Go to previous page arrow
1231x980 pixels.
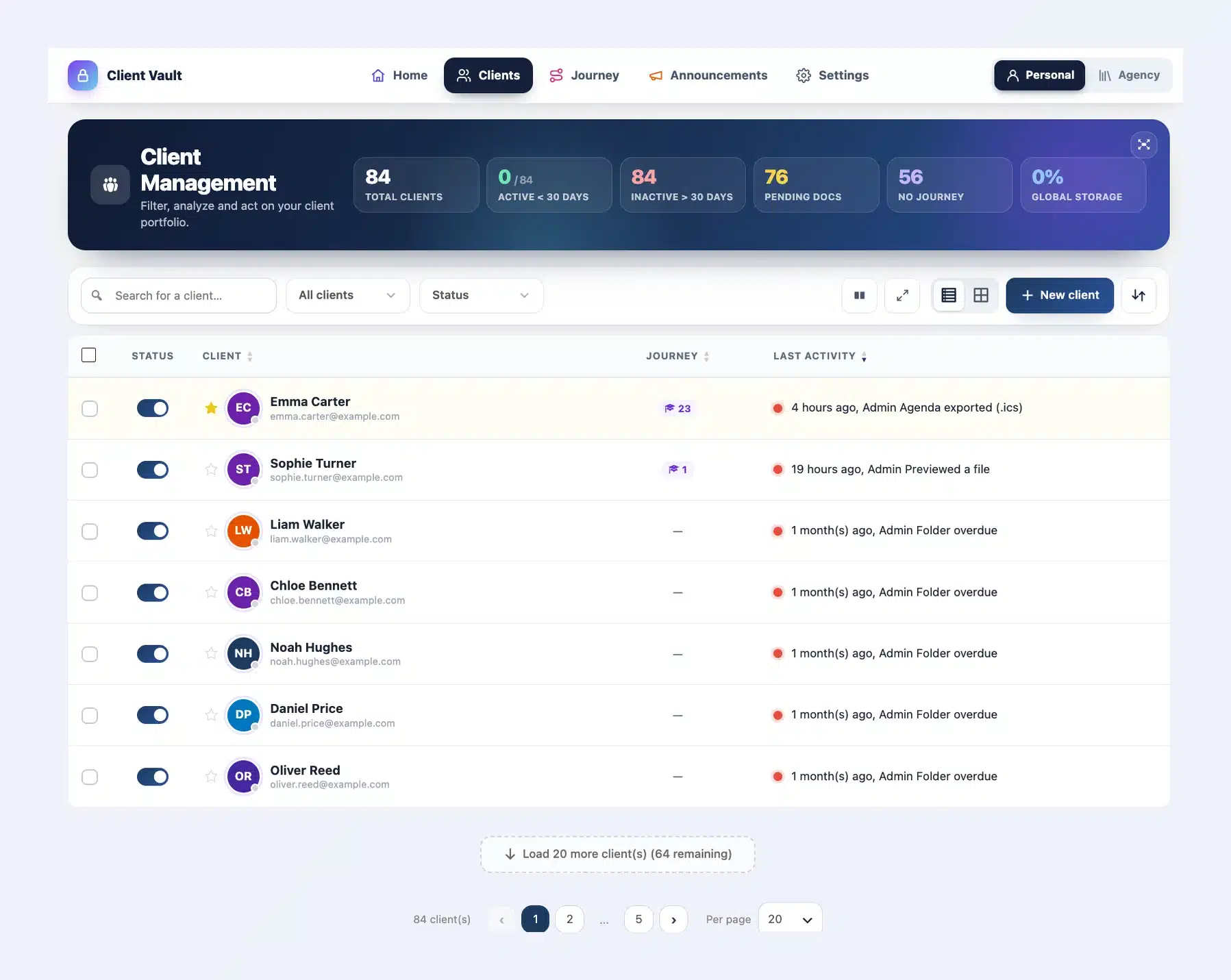pyautogui.click(x=501, y=920)
